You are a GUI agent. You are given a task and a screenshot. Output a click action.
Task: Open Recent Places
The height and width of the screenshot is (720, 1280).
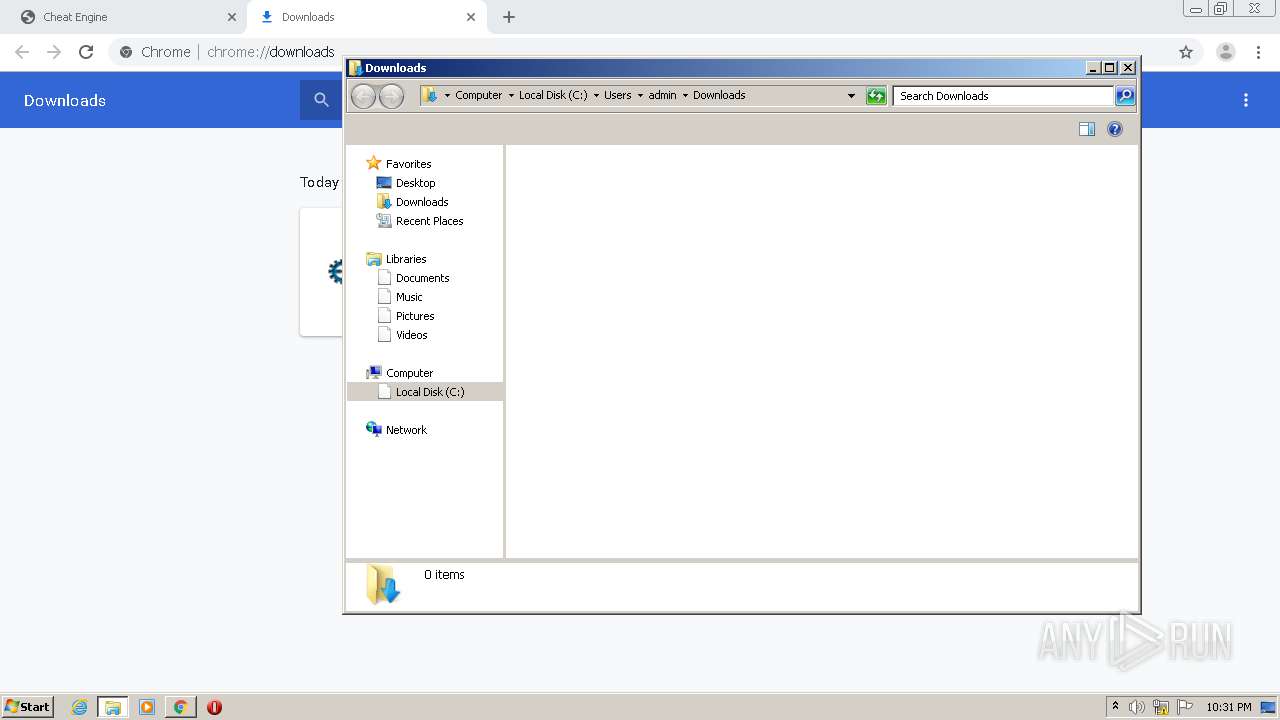[x=429, y=221]
